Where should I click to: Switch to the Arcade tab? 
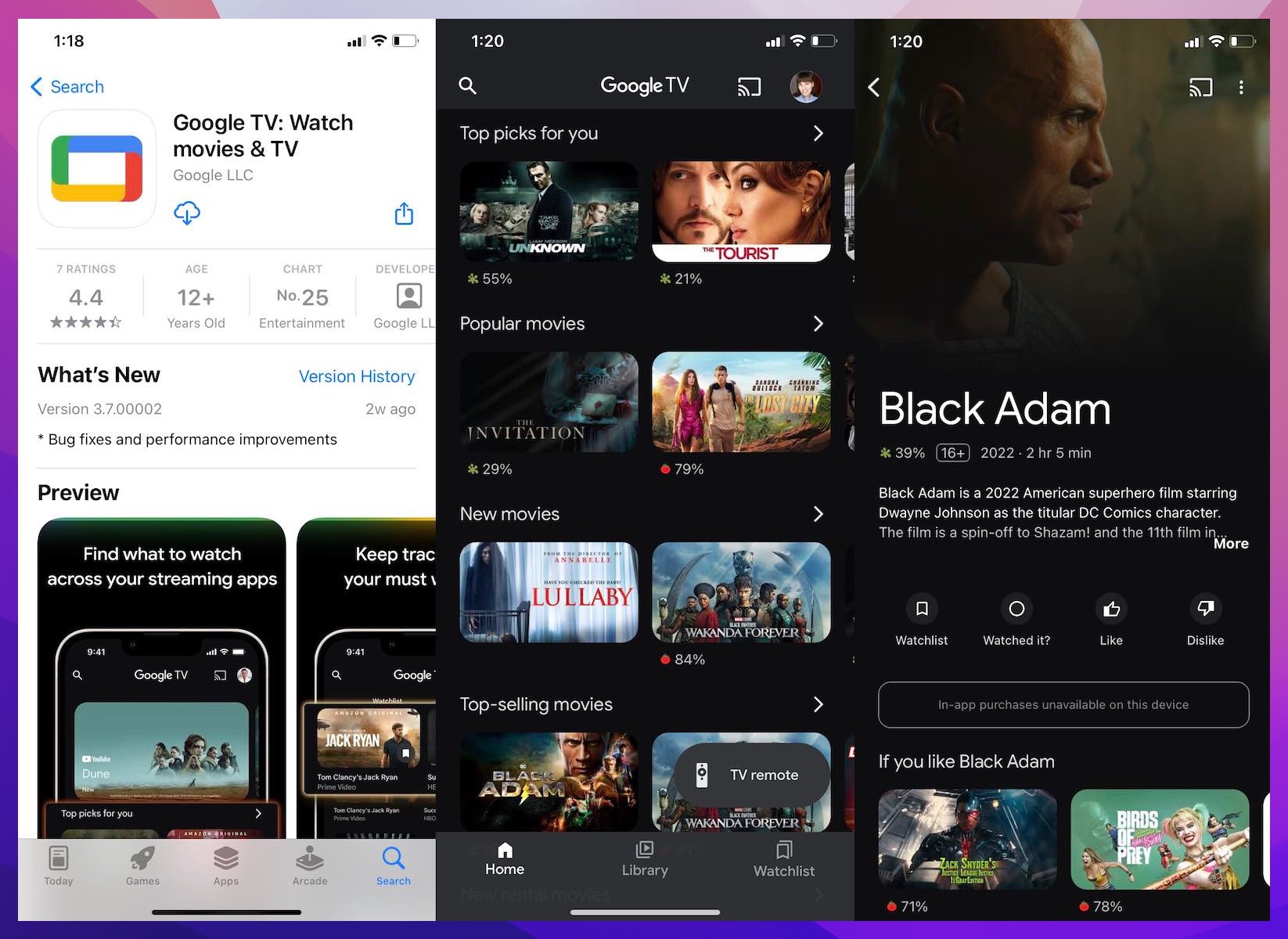click(310, 866)
